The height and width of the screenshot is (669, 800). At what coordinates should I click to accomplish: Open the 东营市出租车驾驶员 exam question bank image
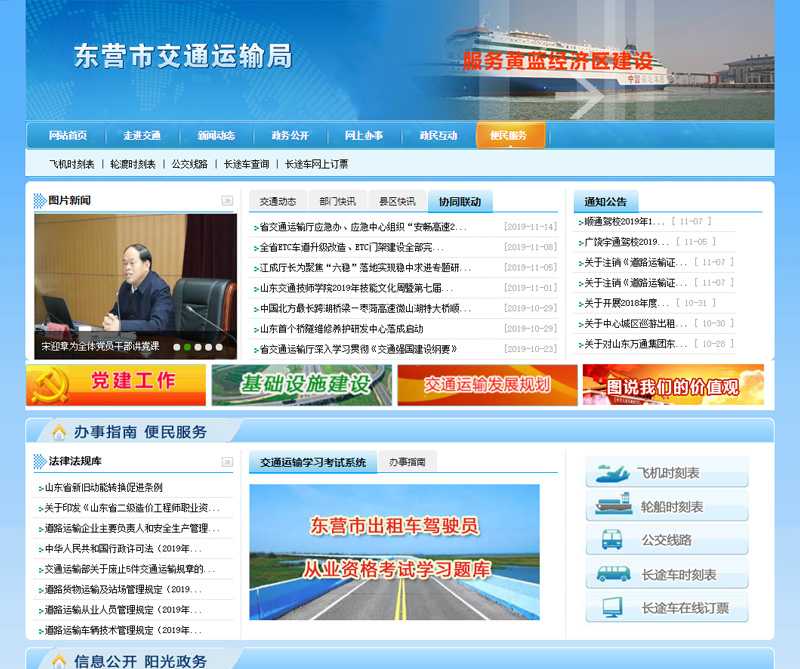(x=394, y=552)
